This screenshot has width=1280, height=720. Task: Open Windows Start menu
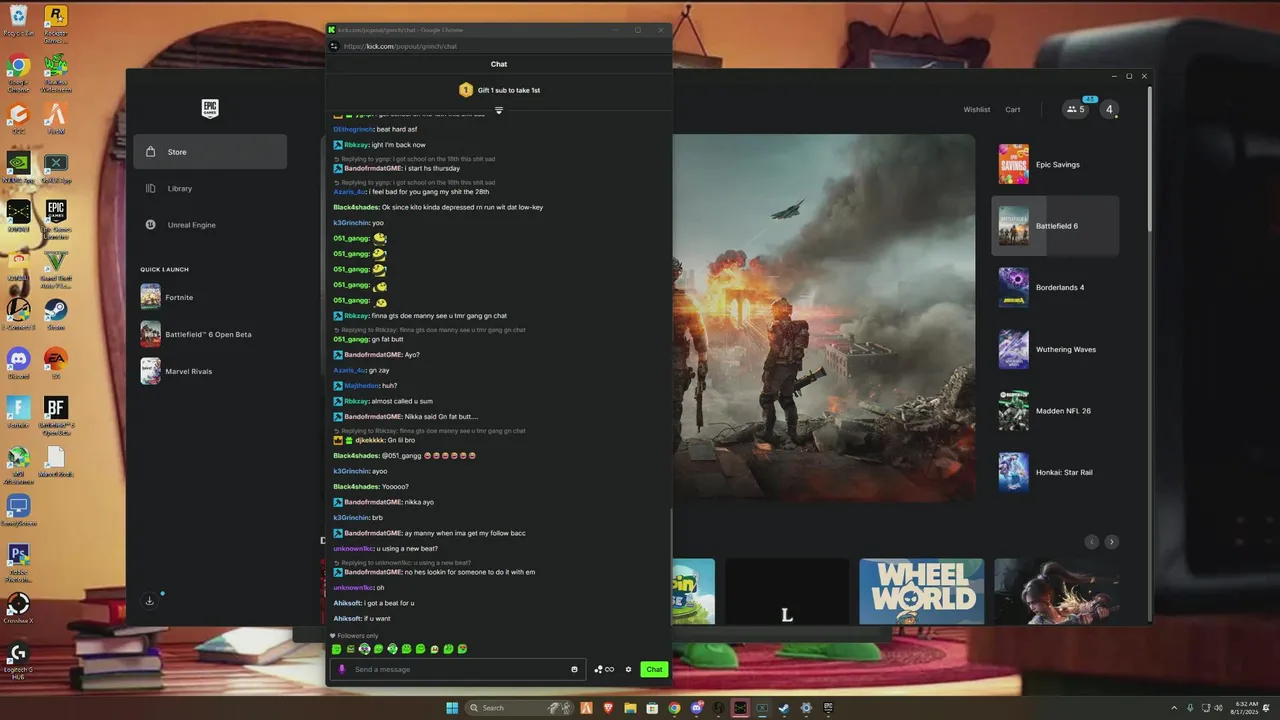[x=452, y=708]
